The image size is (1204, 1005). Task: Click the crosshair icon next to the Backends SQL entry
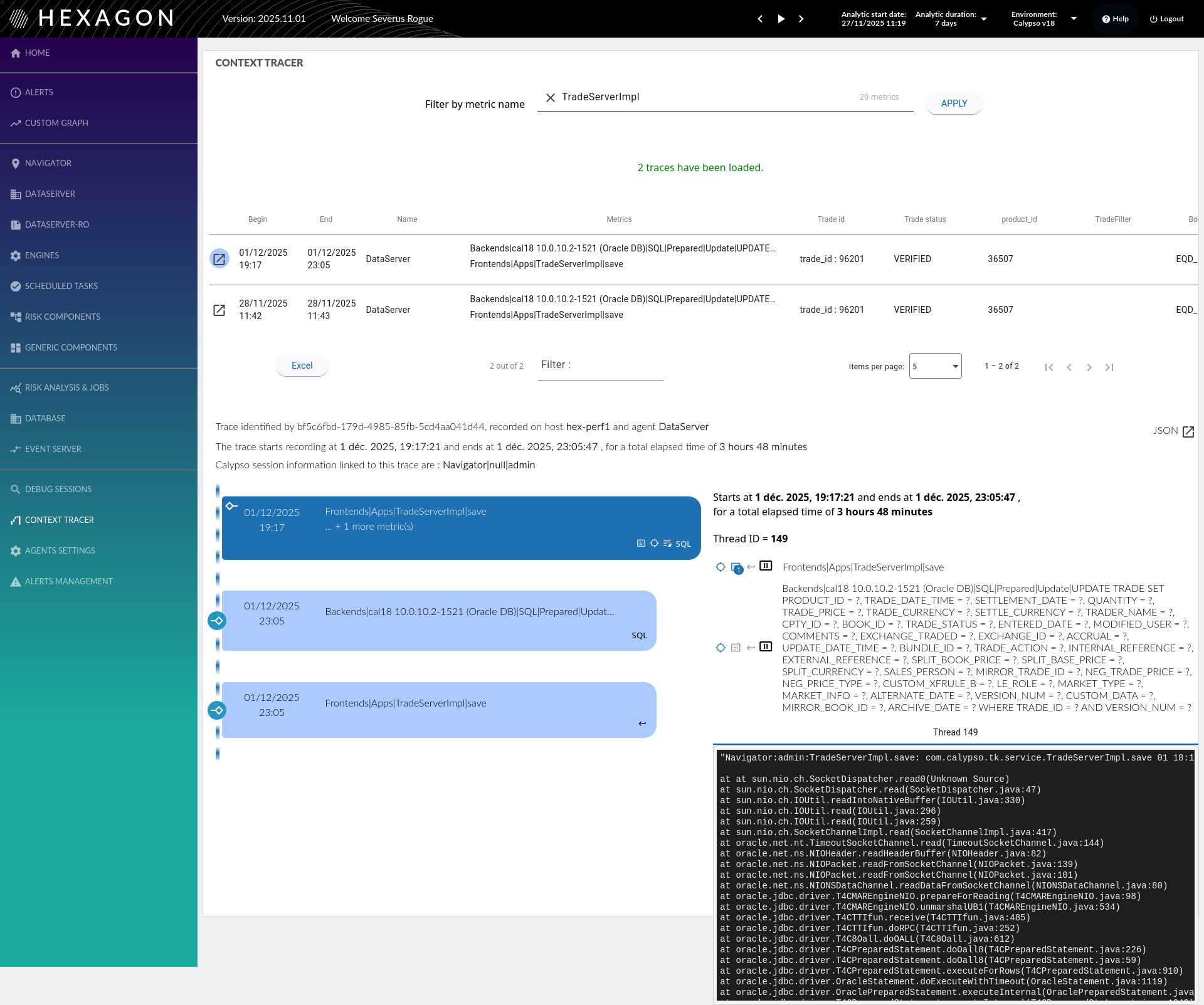point(720,648)
